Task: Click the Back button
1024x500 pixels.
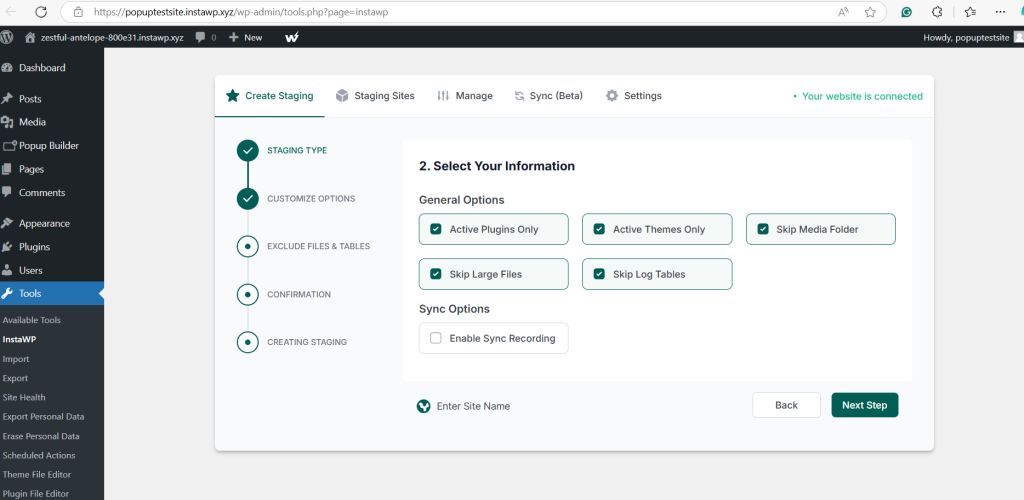Action: click(x=786, y=405)
